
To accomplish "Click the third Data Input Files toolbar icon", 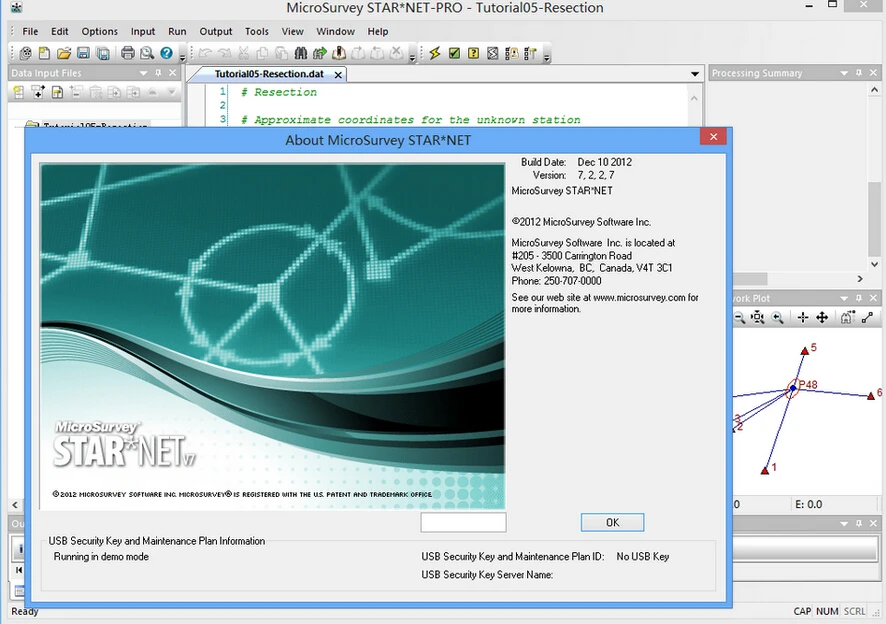I will (57, 92).
